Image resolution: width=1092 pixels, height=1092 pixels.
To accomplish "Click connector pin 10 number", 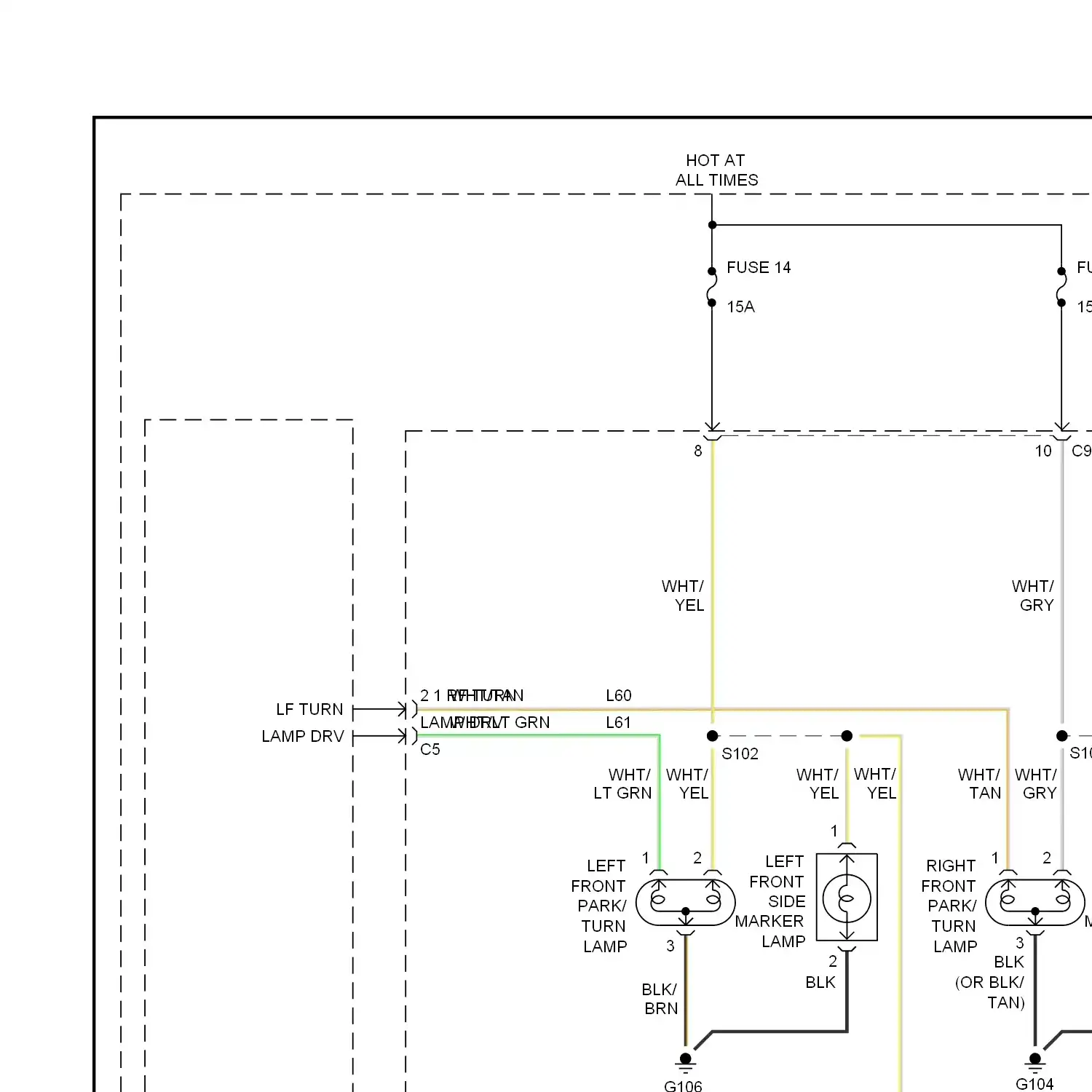I will tap(1043, 451).
